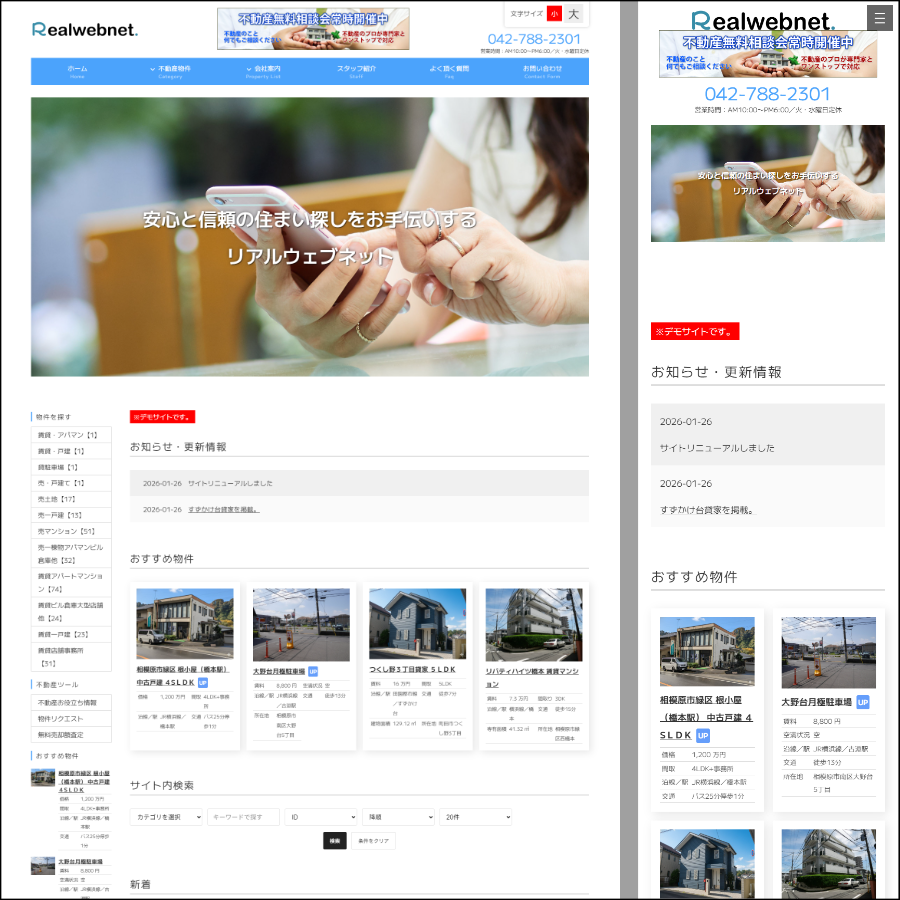
Task: Click the Realwebnet logo in mobile view
Action: click(763, 21)
